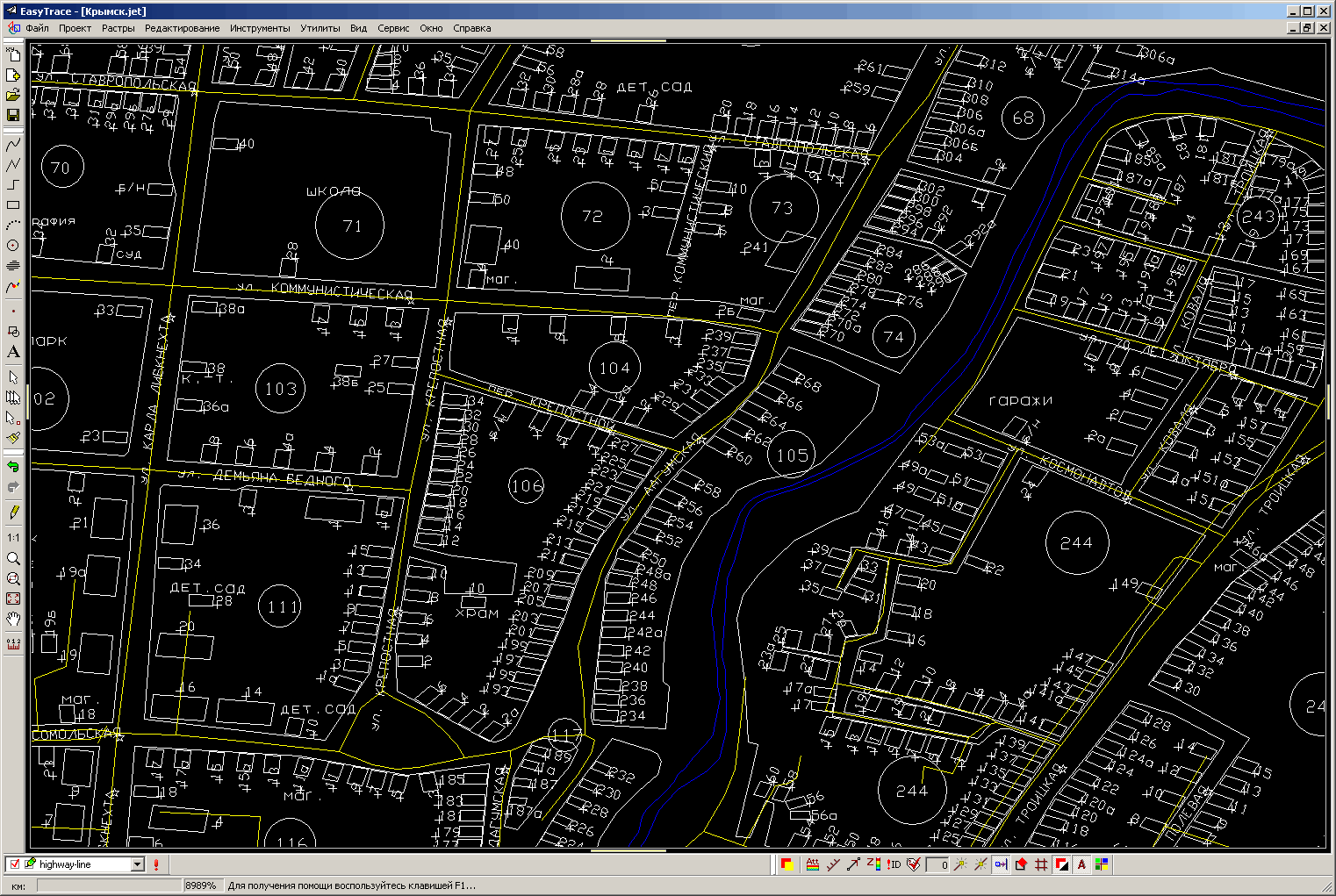
Task: Select the rectangle drawing tool
Action: click(13, 204)
